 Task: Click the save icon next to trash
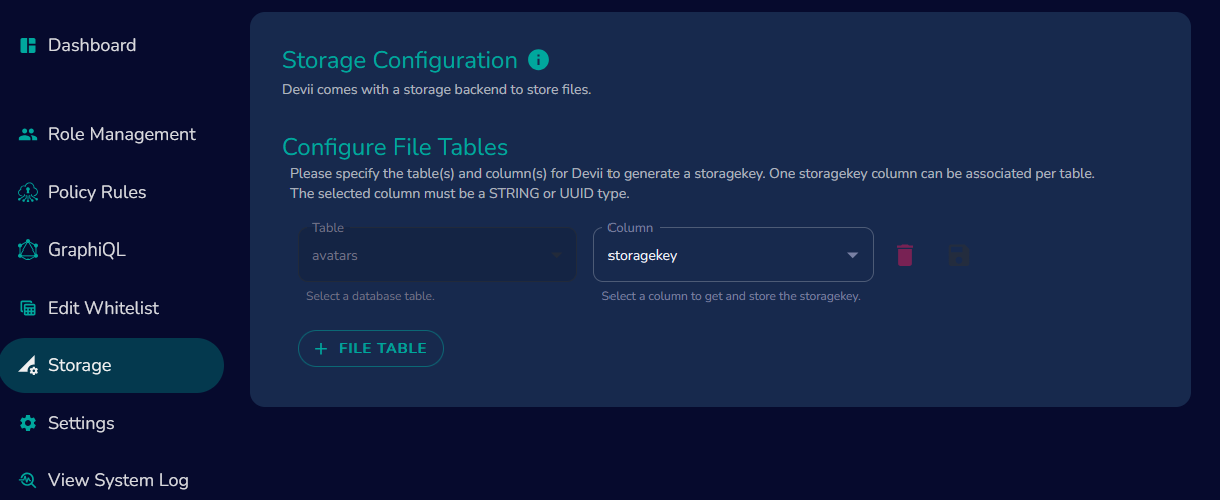coord(959,255)
